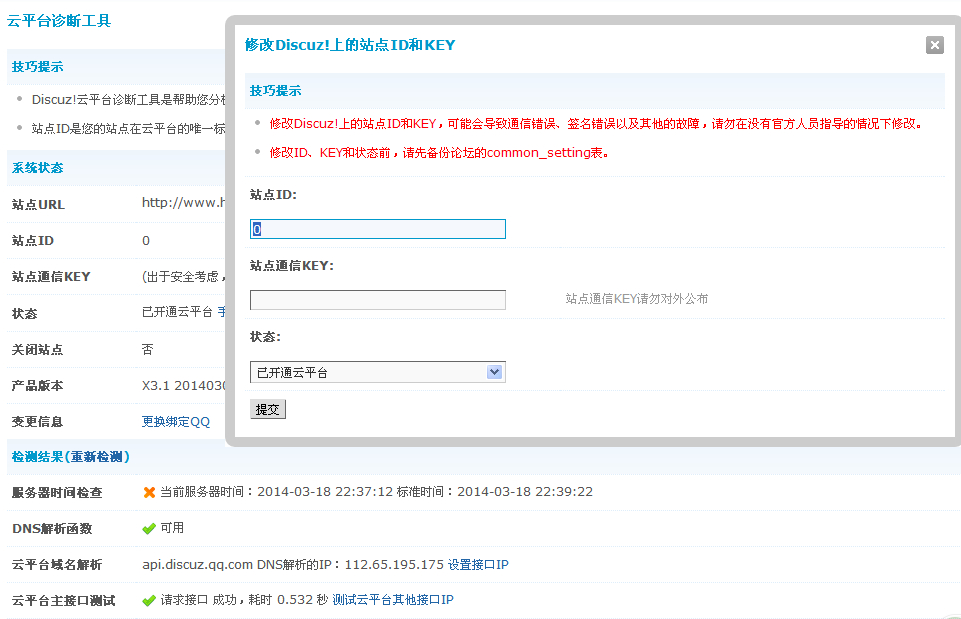This screenshot has width=961, height=619.
Task: Click the 变更信息 row label
Action: click(37, 422)
